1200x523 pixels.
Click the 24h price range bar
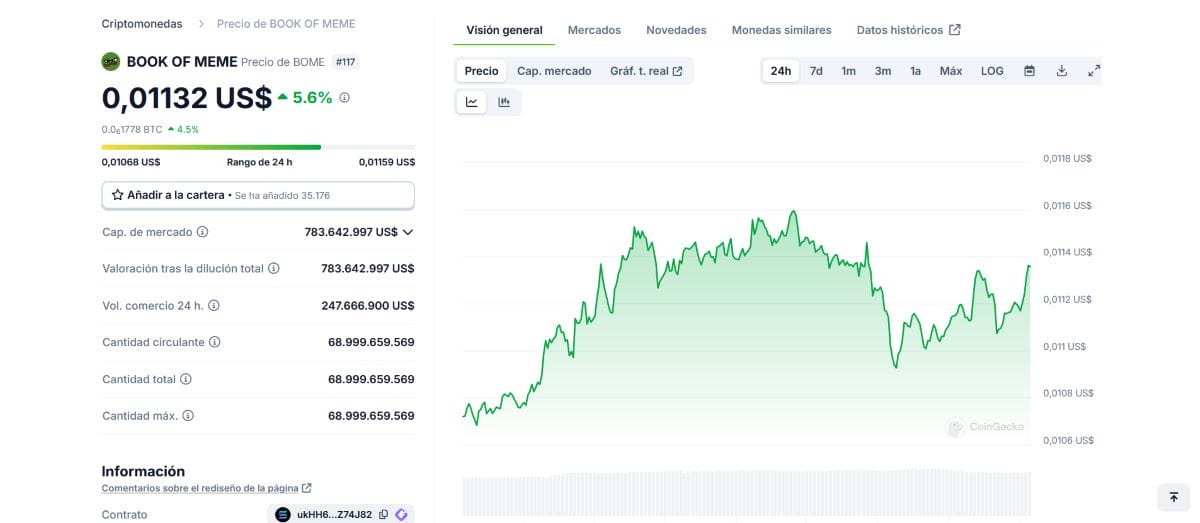pos(258,147)
